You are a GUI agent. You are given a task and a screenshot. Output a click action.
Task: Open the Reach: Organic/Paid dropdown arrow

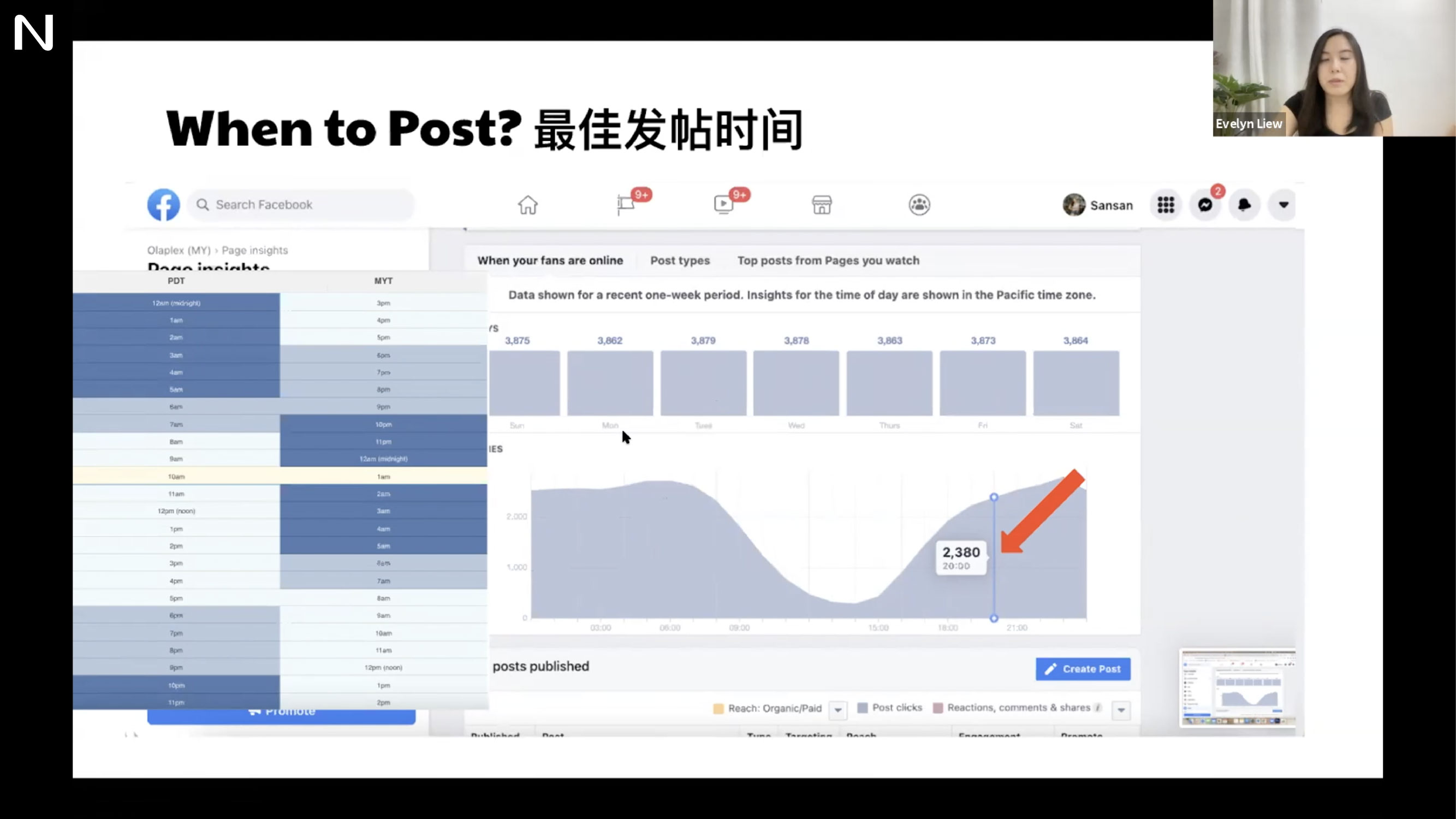837,709
